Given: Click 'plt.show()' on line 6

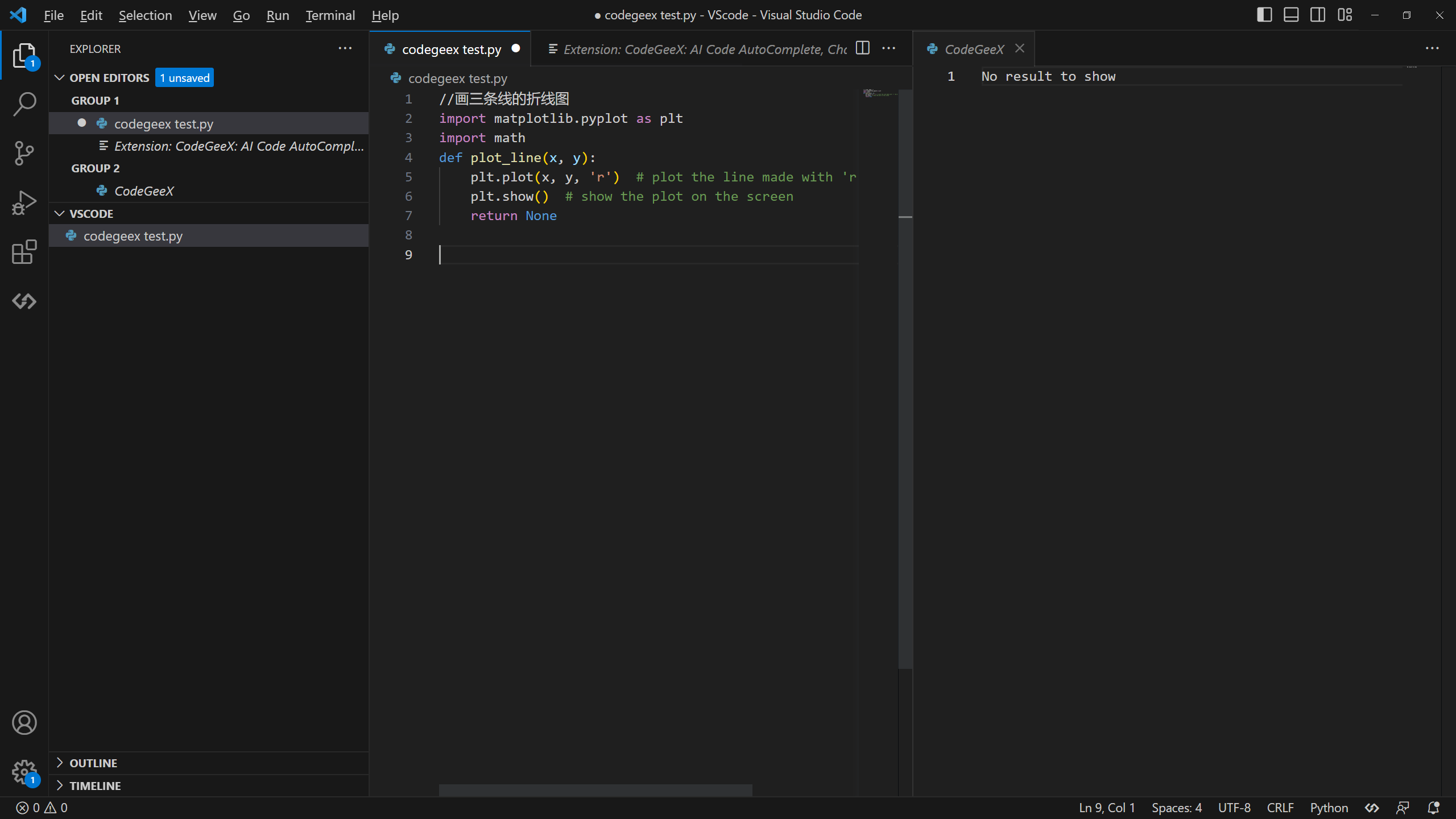Looking at the screenshot, I should pos(509,196).
